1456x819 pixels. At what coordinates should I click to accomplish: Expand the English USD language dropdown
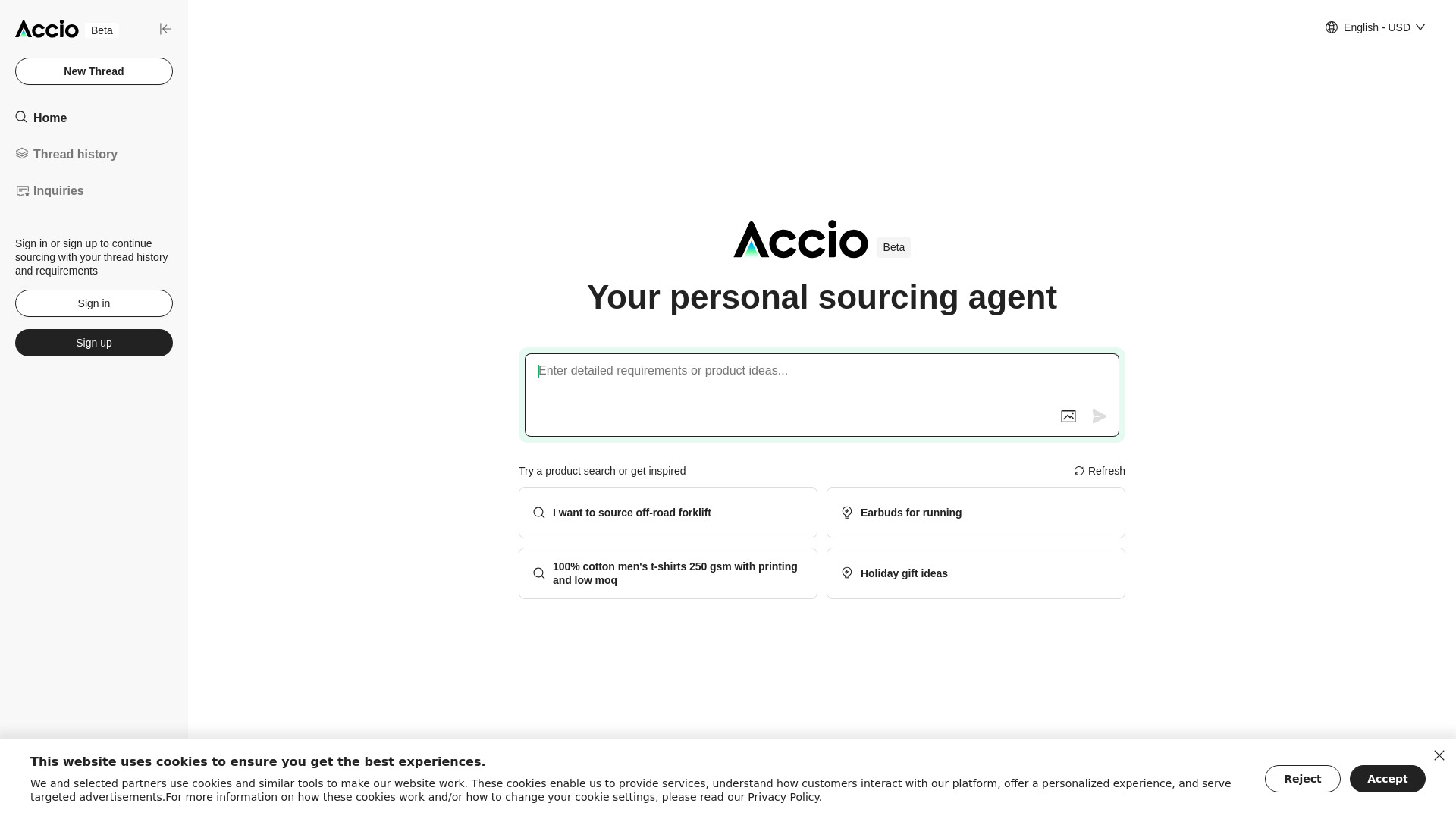1376,27
